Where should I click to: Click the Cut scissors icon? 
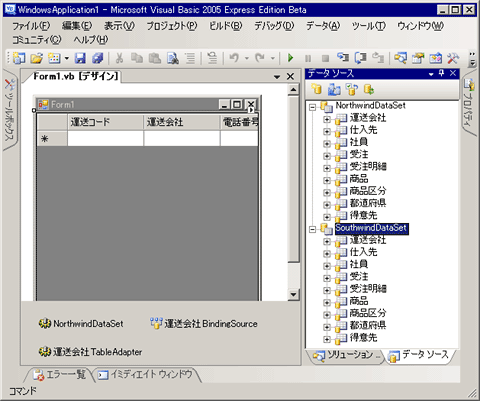[119, 58]
